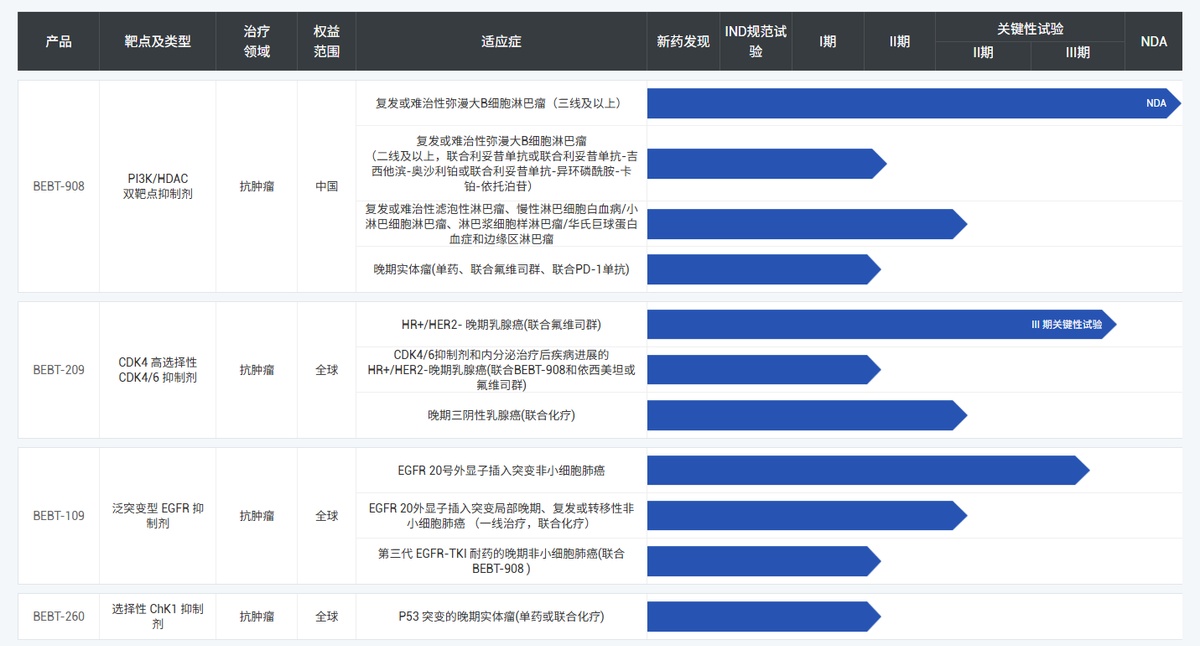Select the 泛突变型 EGFR 抑制剂 target cell

click(x=157, y=516)
